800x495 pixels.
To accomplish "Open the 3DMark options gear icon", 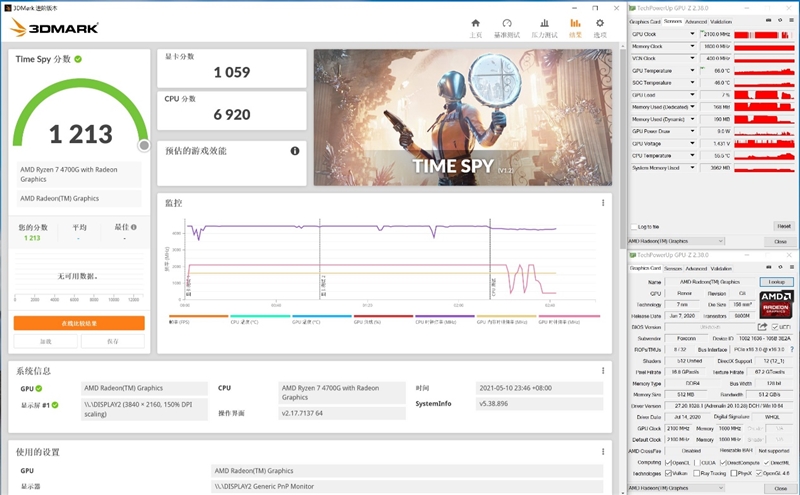I will pos(600,25).
